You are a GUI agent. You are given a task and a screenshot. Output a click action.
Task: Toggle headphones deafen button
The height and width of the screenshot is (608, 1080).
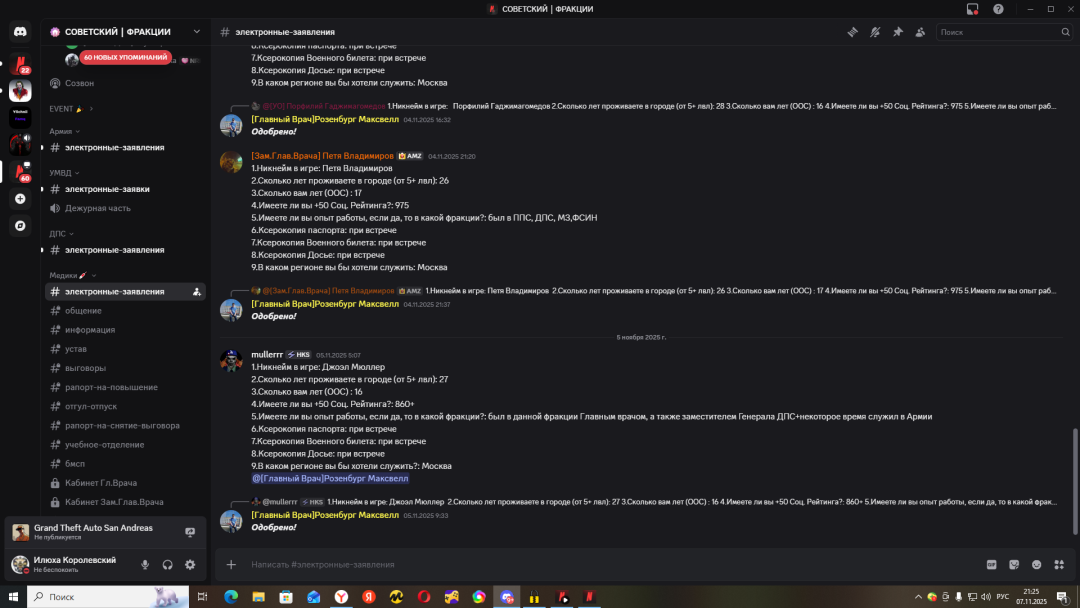[x=167, y=564]
